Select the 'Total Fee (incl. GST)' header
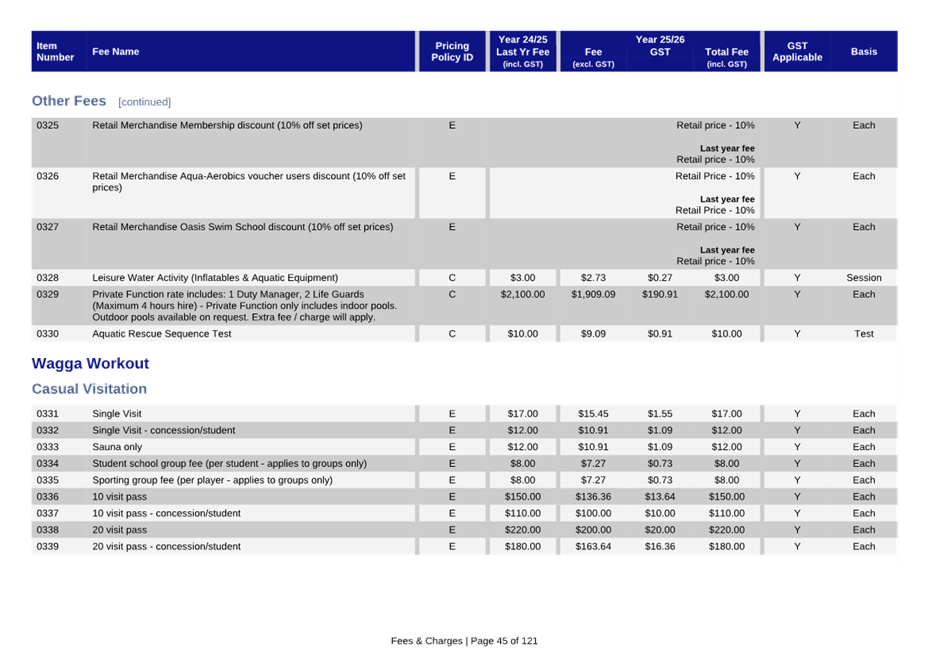The width and height of the screenshot is (928, 656). pyautogui.click(x=727, y=57)
